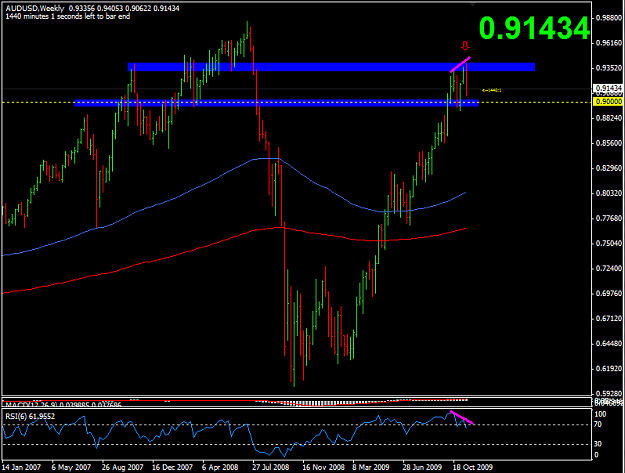Screen dimensions: 625x473
Task: Click the 0.96160 price axis label
Action: (609, 43)
